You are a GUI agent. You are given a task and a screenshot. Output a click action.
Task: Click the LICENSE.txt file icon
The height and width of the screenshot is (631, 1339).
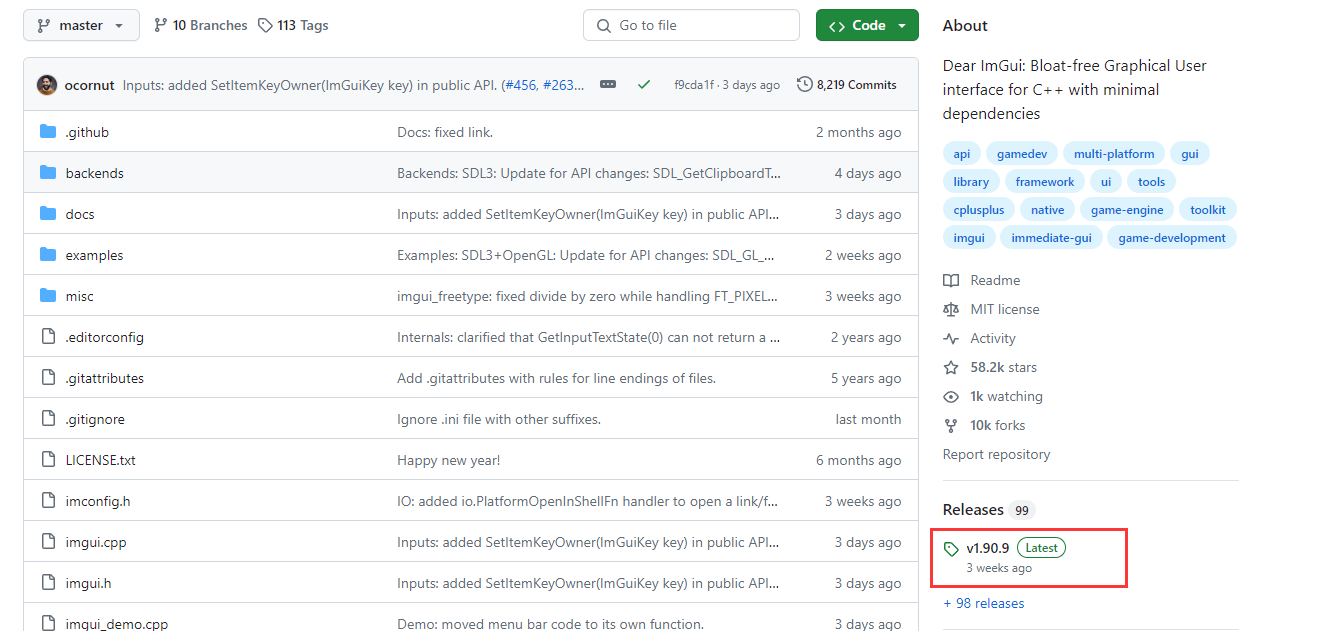coord(48,460)
